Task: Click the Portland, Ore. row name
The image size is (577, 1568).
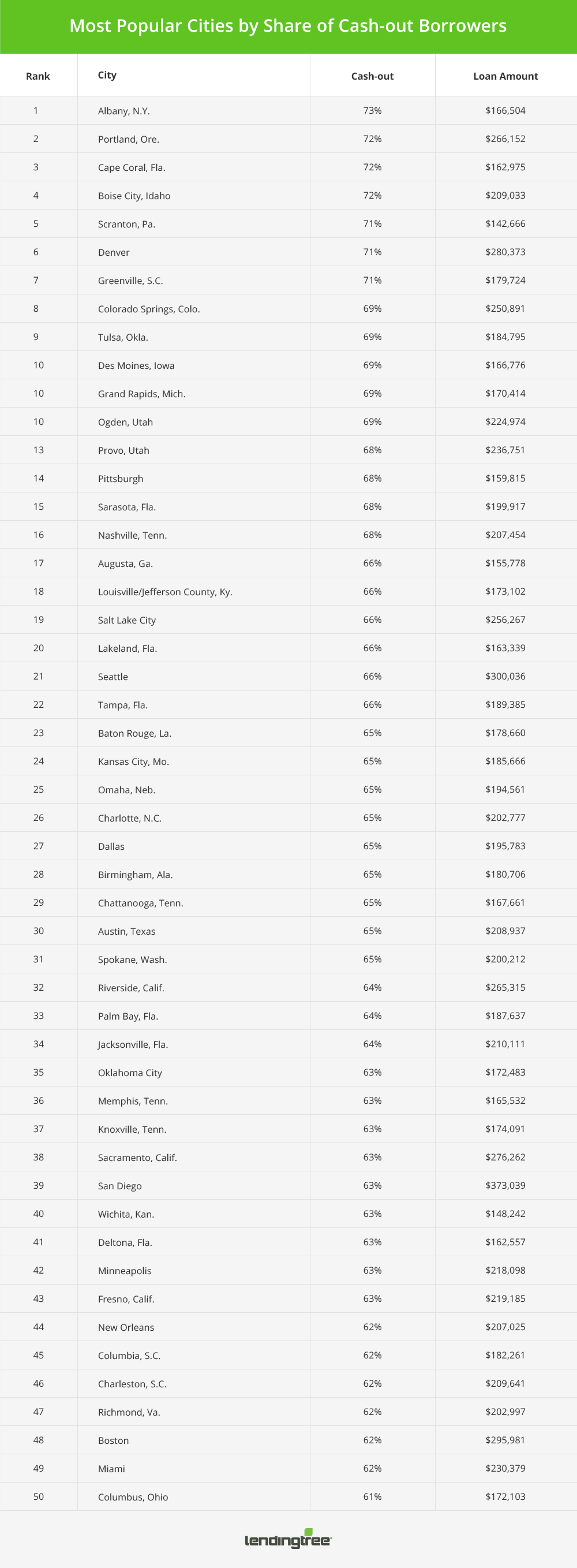Action: (129, 139)
